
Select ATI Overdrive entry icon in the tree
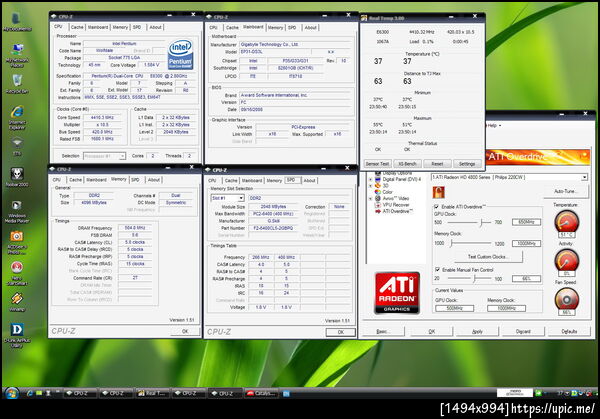[x=378, y=211]
